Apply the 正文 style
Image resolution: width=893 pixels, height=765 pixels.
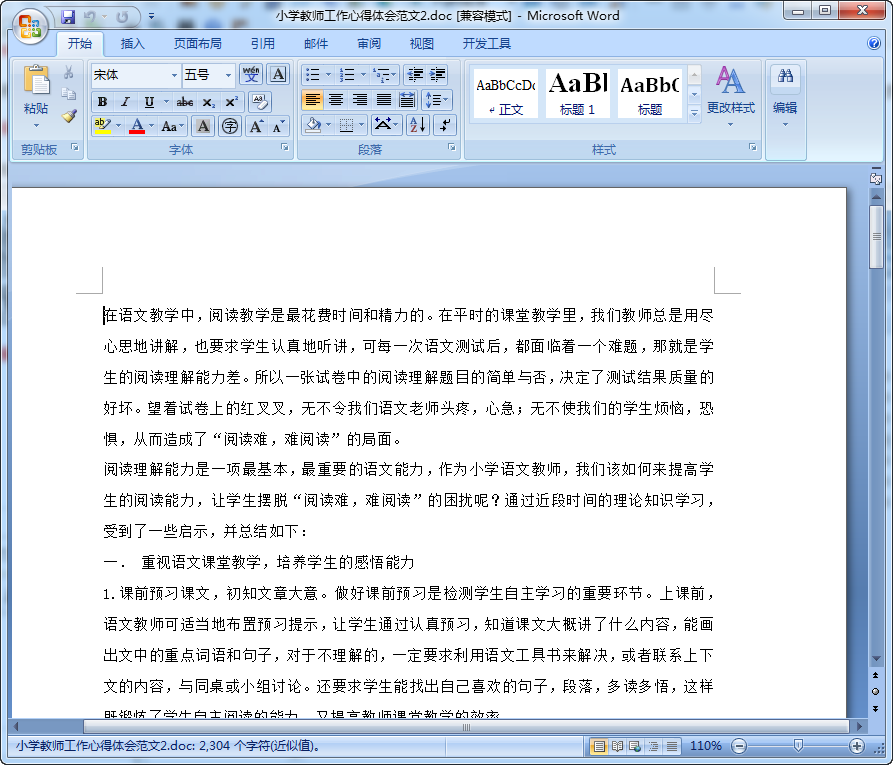point(506,94)
